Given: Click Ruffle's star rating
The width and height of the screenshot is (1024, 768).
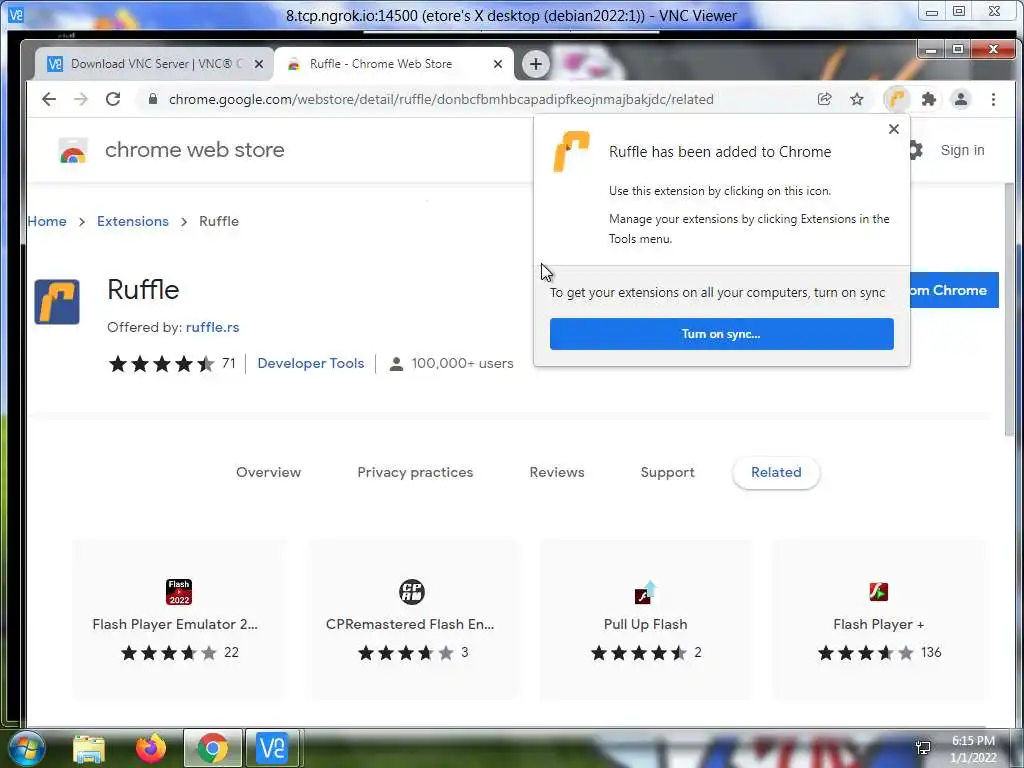Looking at the screenshot, I should point(162,363).
